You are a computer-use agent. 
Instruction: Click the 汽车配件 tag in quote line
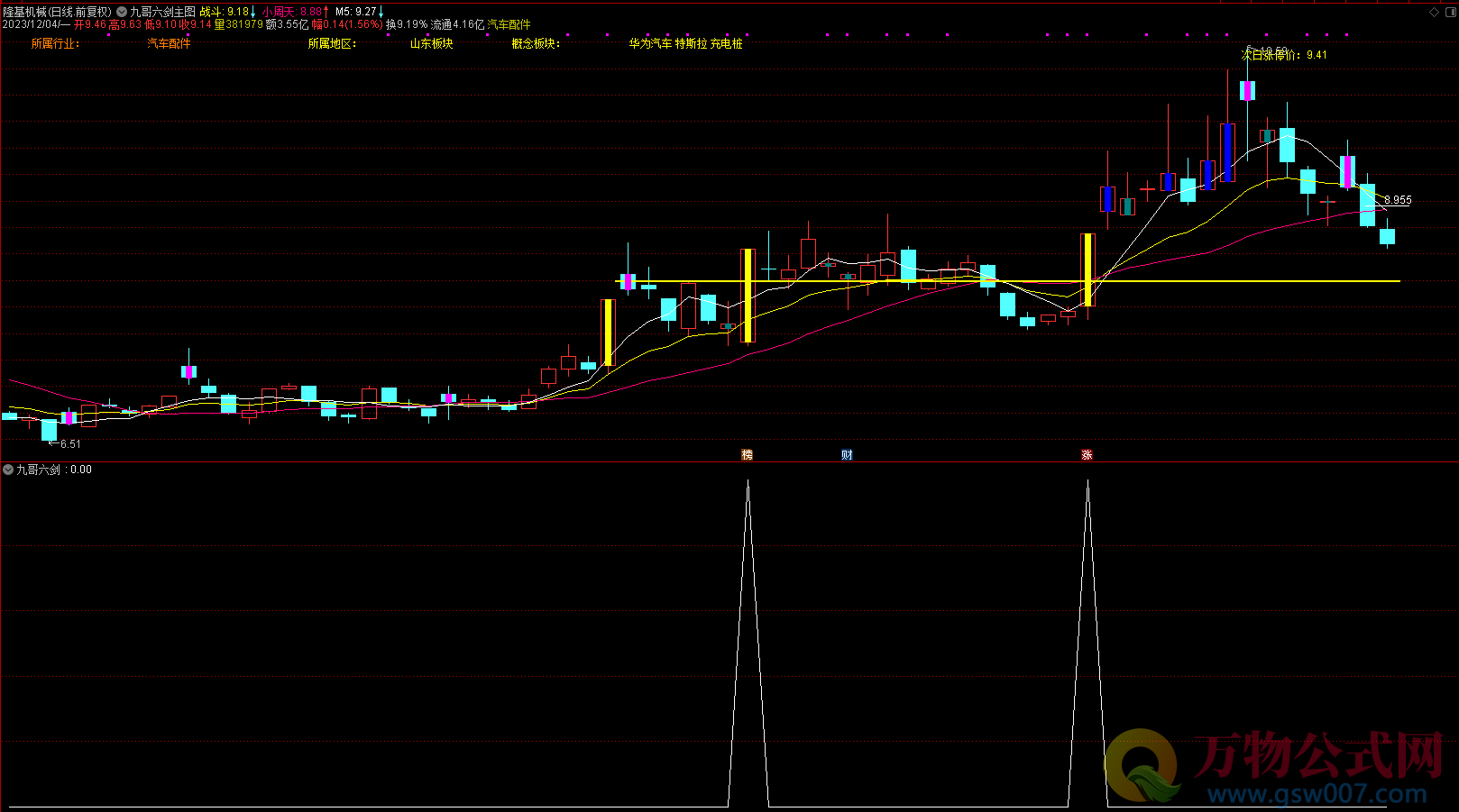click(x=509, y=24)
